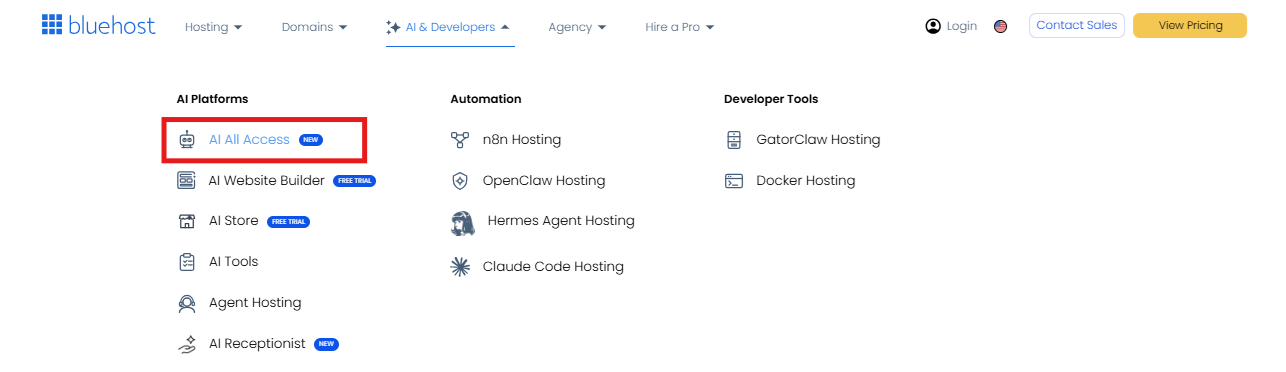This screenshot has height=372, width=1286.
Task: Click the Agent Hosting headset icon
Action: (x=186, y=303)
